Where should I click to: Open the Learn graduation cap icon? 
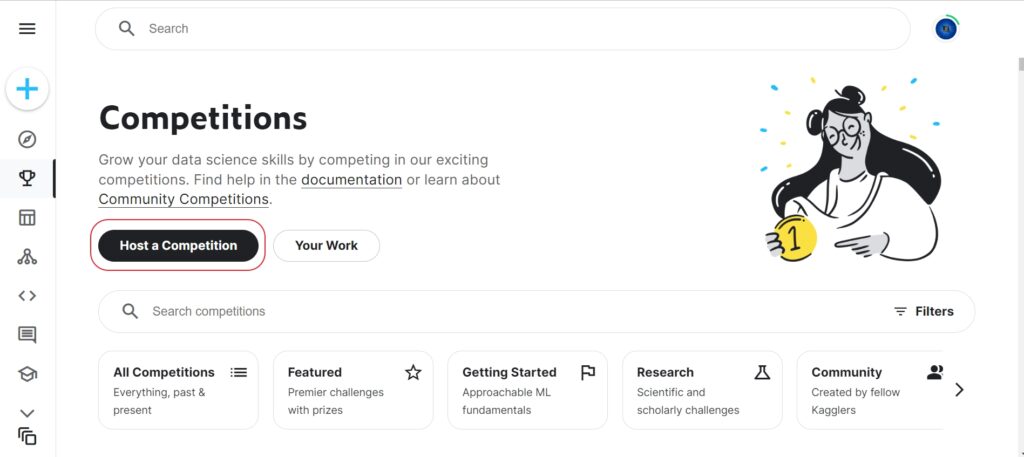pyautogui.click(x=27, y=374)
